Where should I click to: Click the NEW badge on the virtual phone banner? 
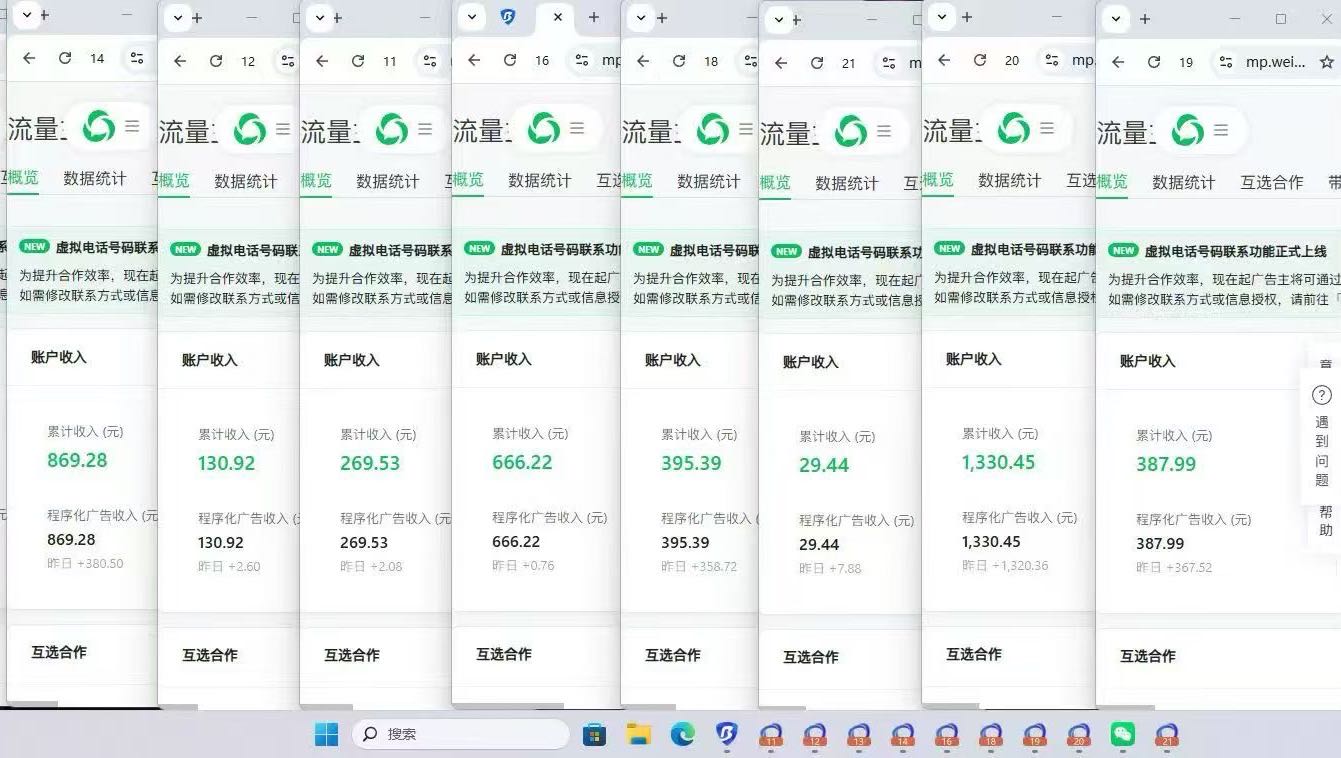point(1122,250)
